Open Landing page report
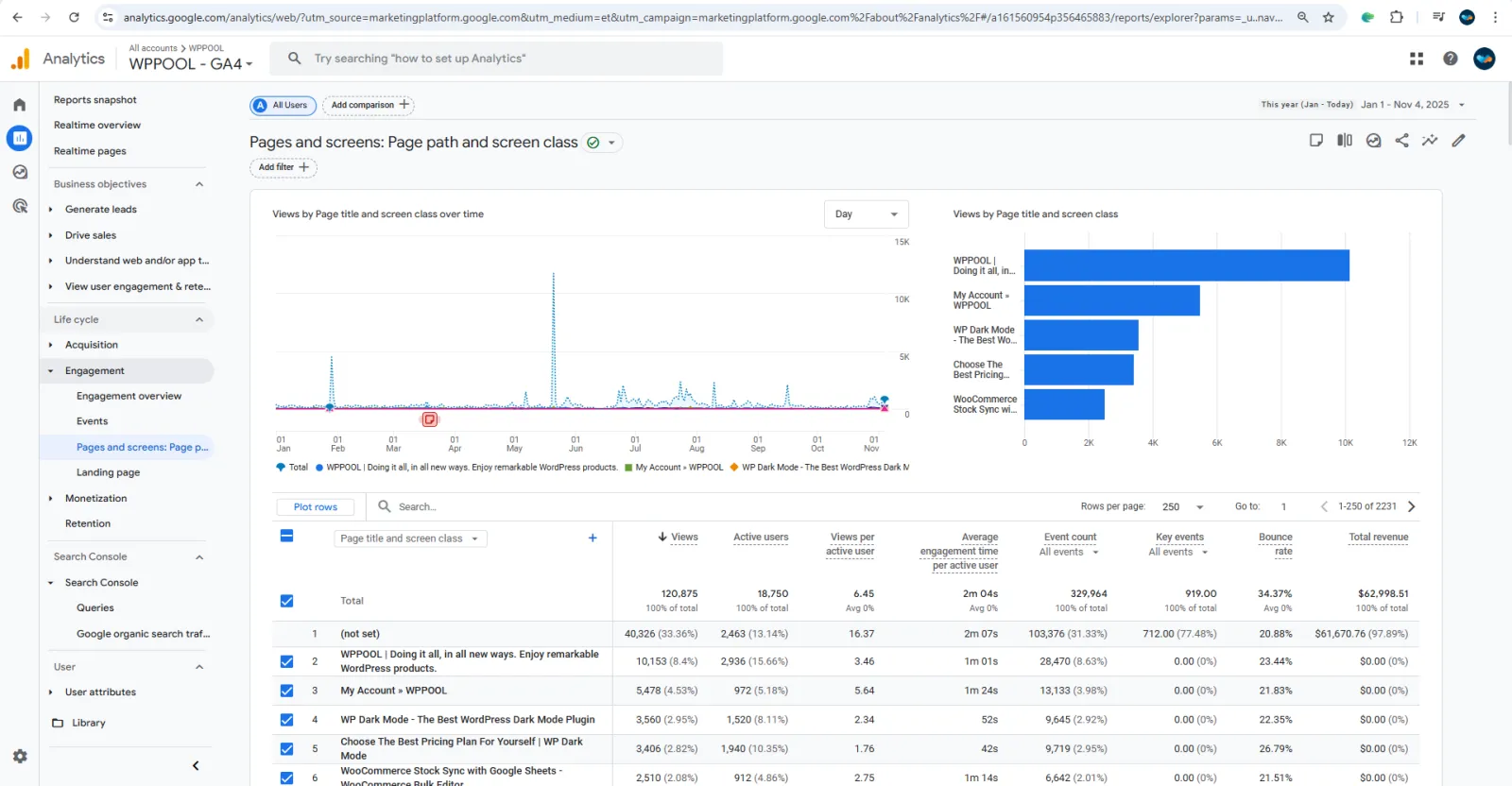This screenshot has width=1512, height=786. (x=108, y=472)
